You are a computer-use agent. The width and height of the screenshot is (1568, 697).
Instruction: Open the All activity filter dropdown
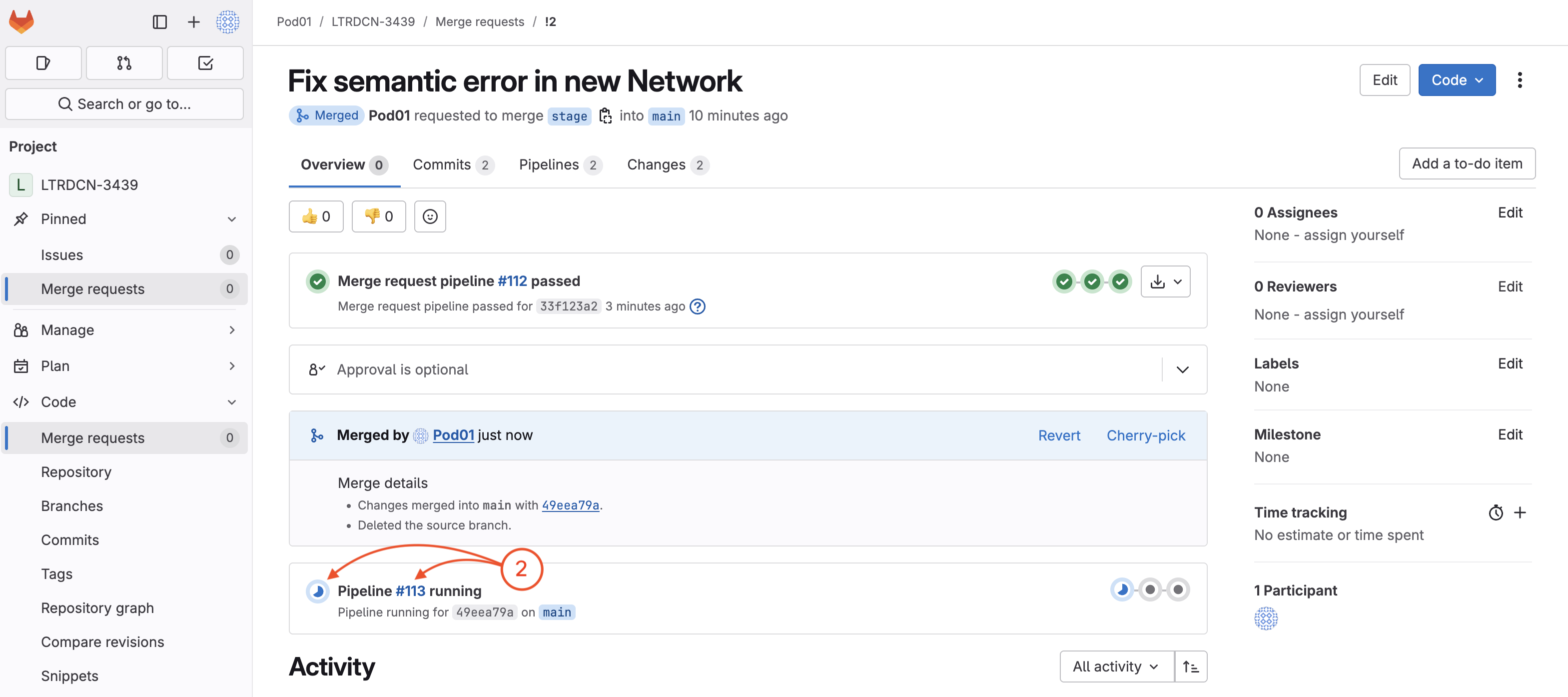click(x=1116, y=667)
